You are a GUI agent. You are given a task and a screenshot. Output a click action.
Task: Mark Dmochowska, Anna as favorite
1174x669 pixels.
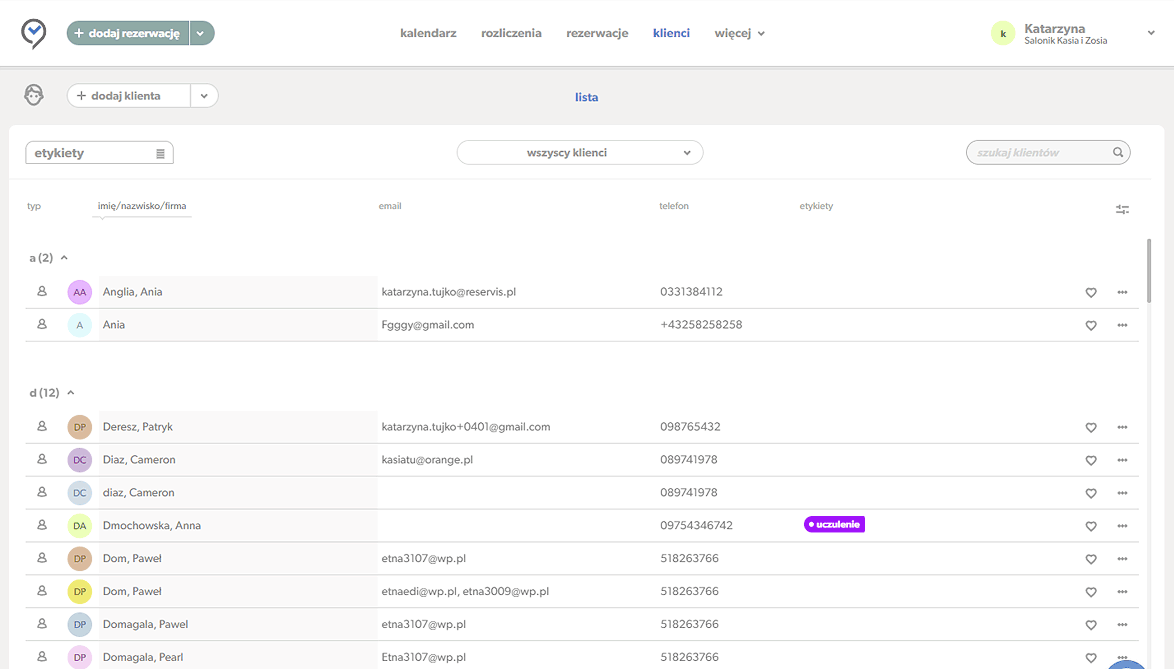point(1091,526)
